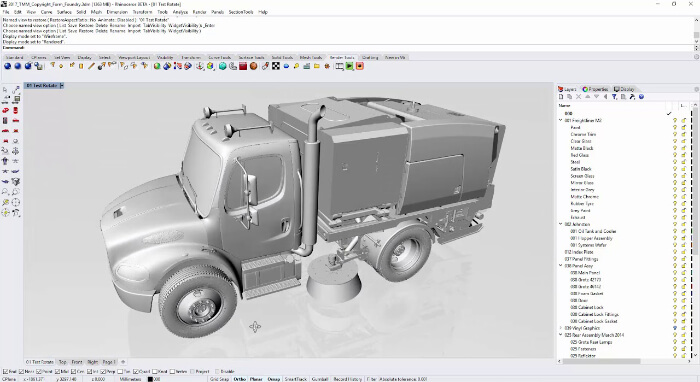700x382 pixels.
Task: Switch to the Front viewport tab
Action: pos(77,362)
